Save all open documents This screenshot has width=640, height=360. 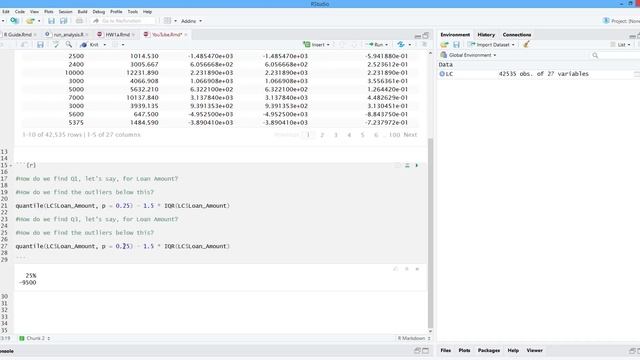click(x=63, y=21)
